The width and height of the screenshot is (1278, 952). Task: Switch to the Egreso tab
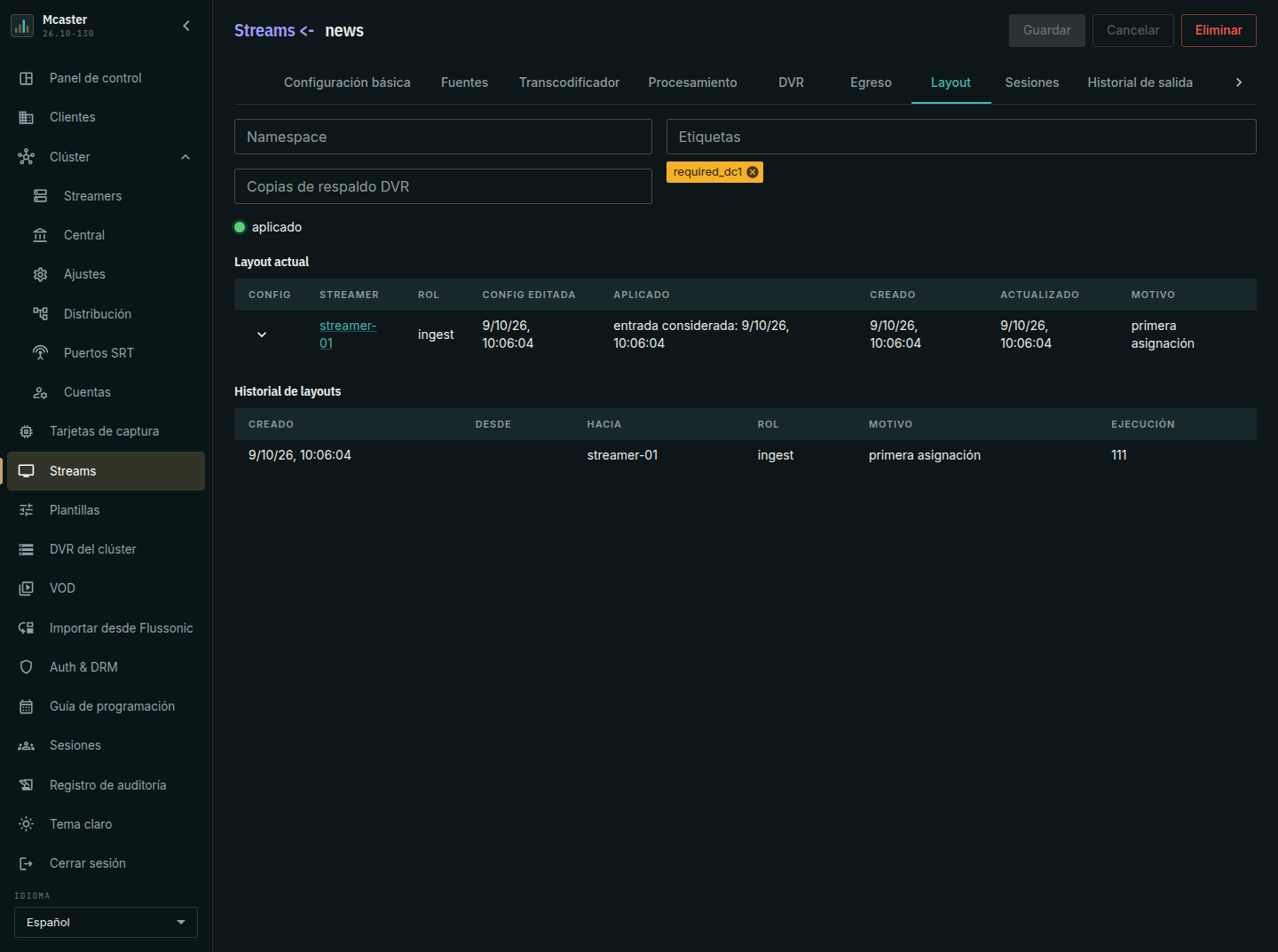point(871,83)
